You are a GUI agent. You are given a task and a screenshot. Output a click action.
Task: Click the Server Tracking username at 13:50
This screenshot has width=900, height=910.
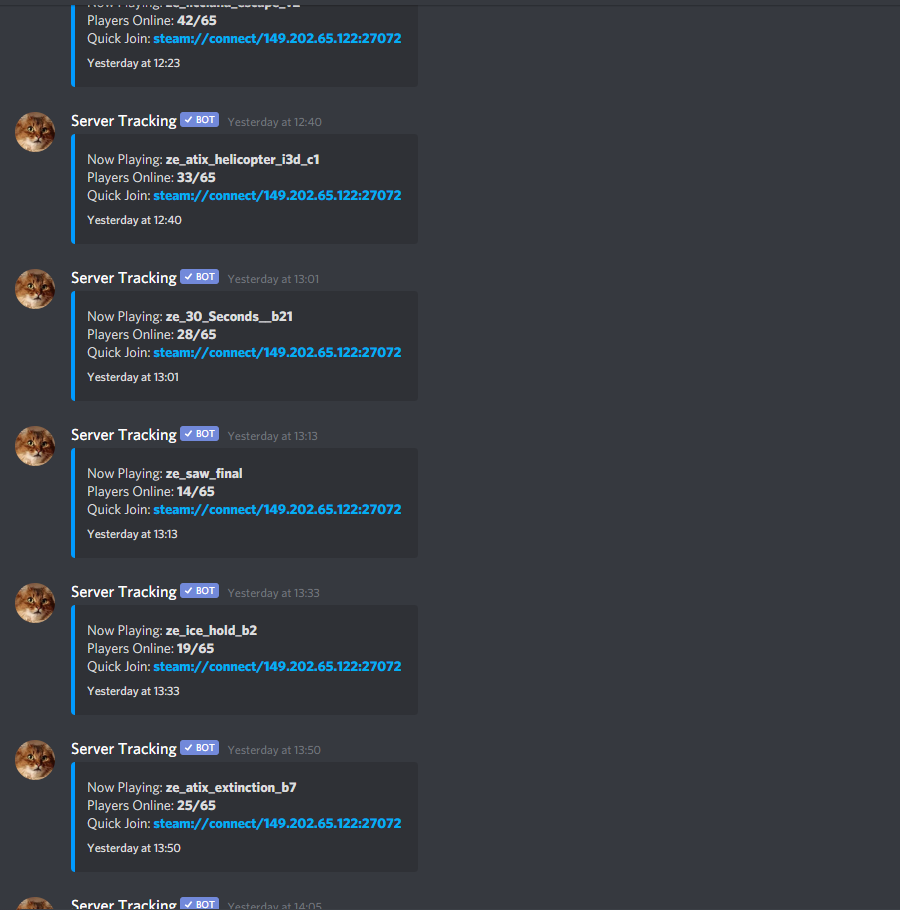pyautogui.click(x=124, y=749)
